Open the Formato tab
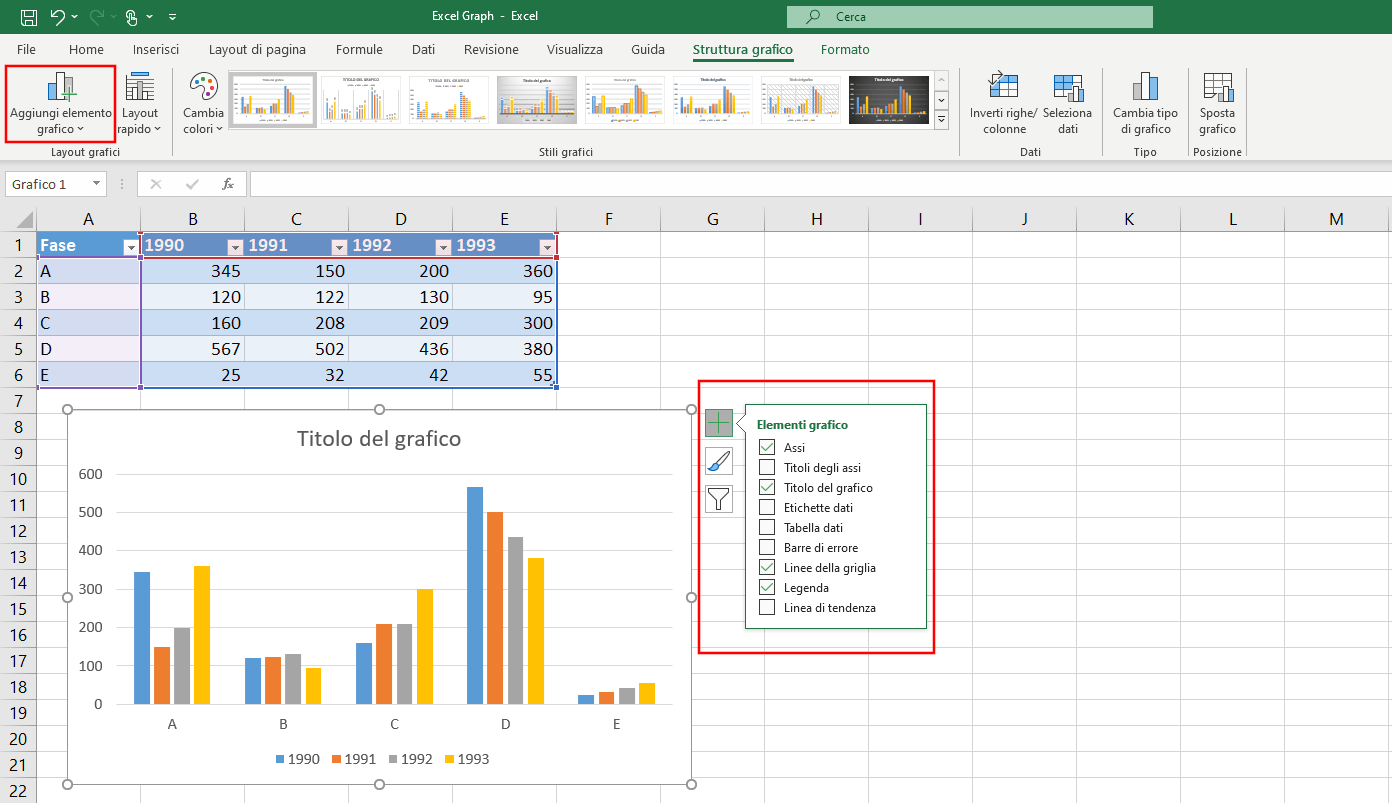Image resolution: width=1392 pixels, height=803 pixels. [x=845, y=49]
